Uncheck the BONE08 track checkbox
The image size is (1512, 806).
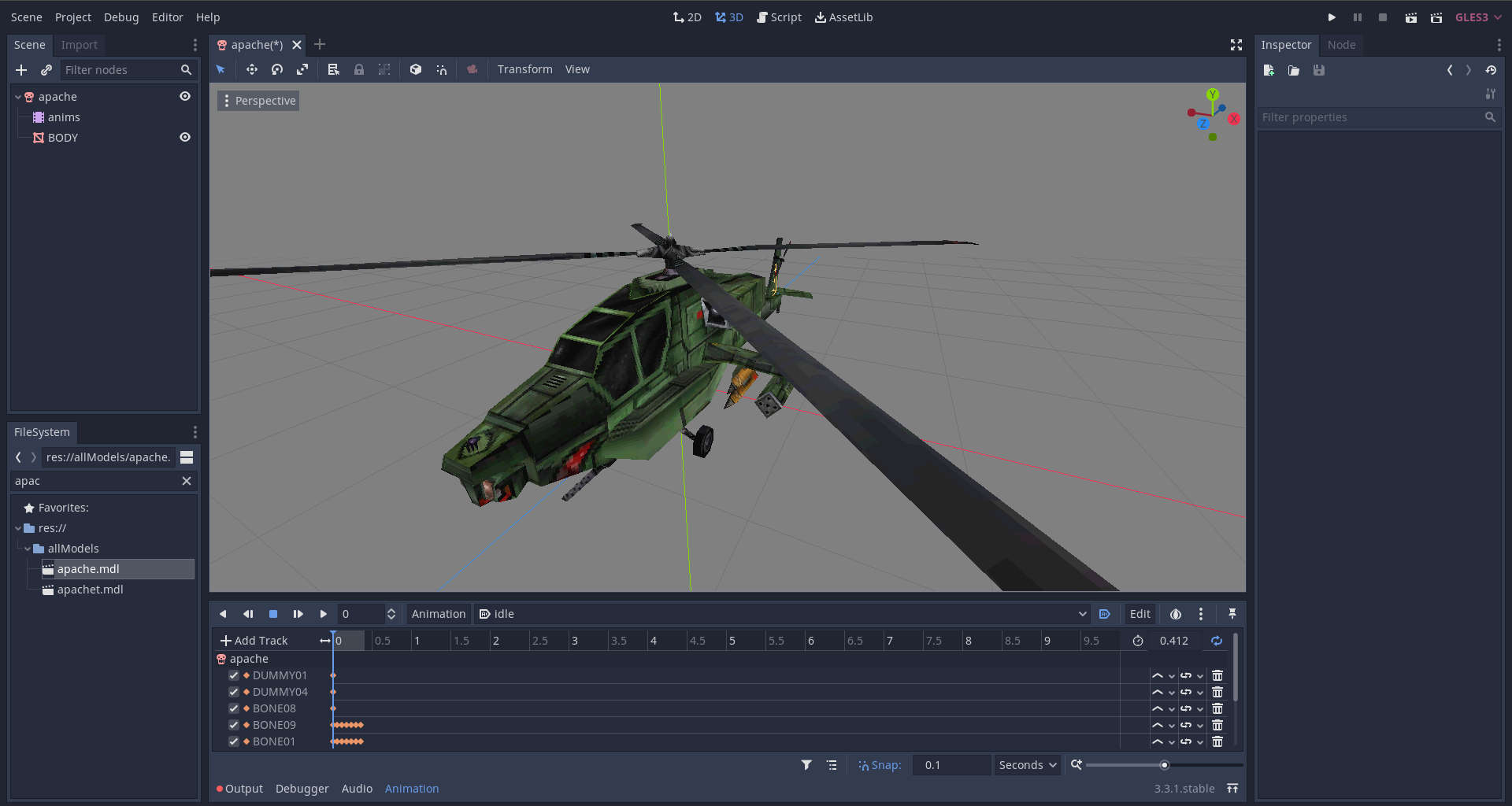[234, 708]
